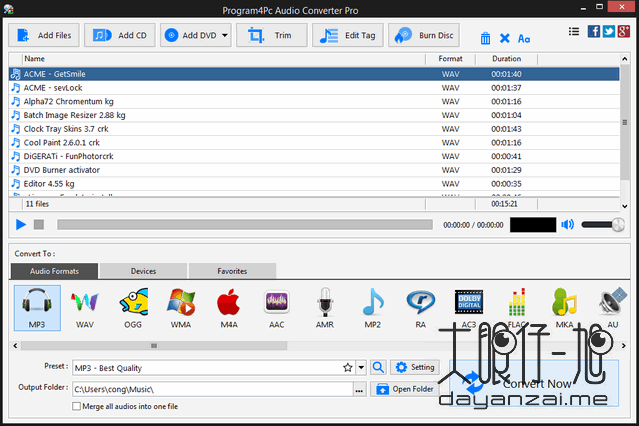Image resolution: width=639 pixels, height=426 pixels.
Task: Click the file list scroll up arrow
Action: 625,59
